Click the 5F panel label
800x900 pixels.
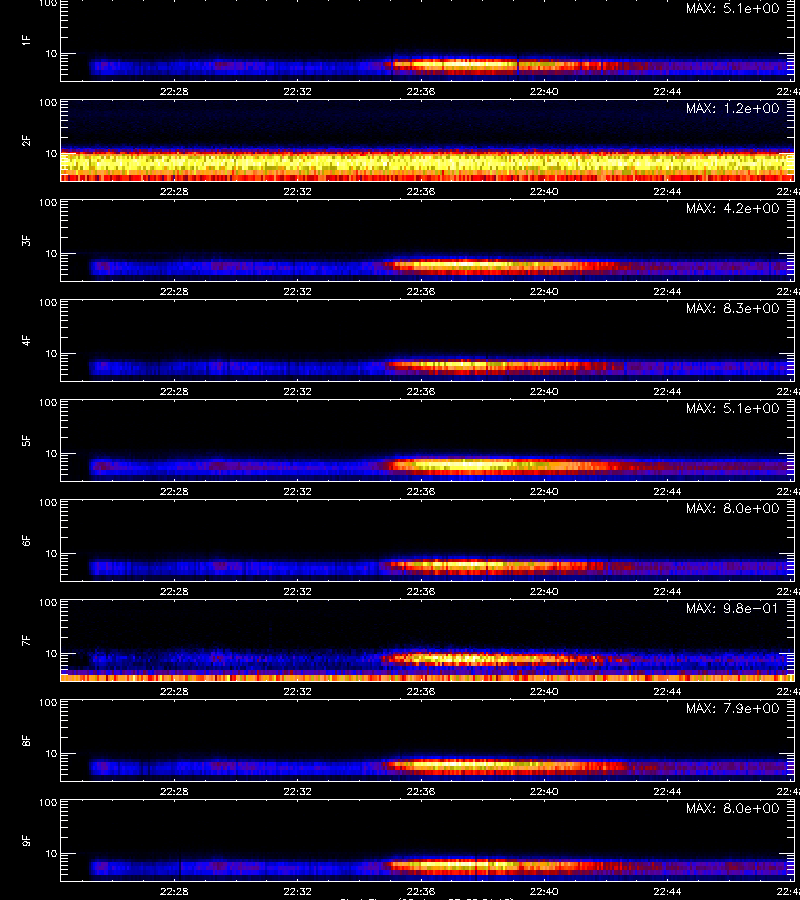tap(26, 441)
